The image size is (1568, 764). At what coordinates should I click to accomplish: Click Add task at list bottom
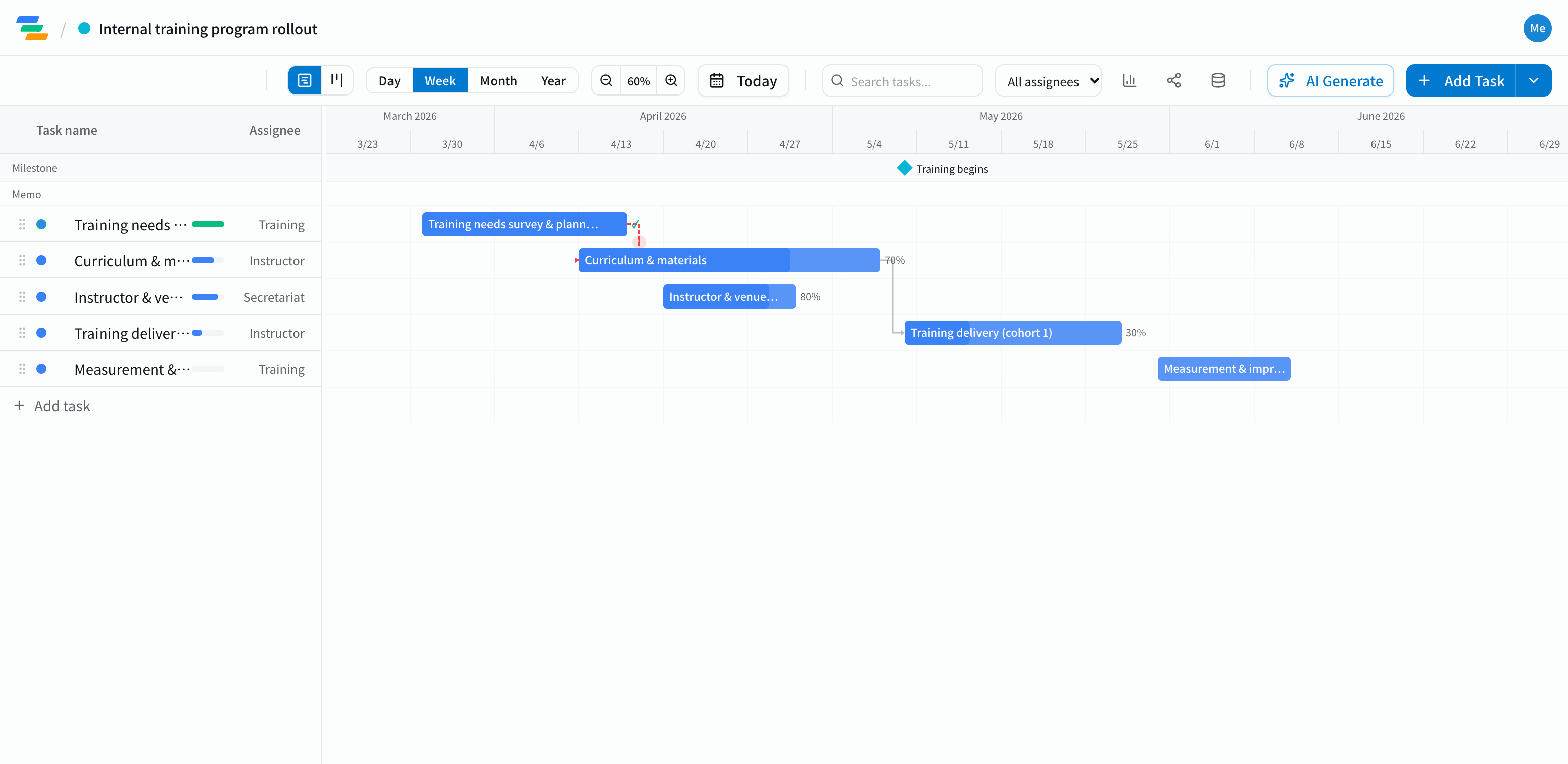tap(52, 406)
